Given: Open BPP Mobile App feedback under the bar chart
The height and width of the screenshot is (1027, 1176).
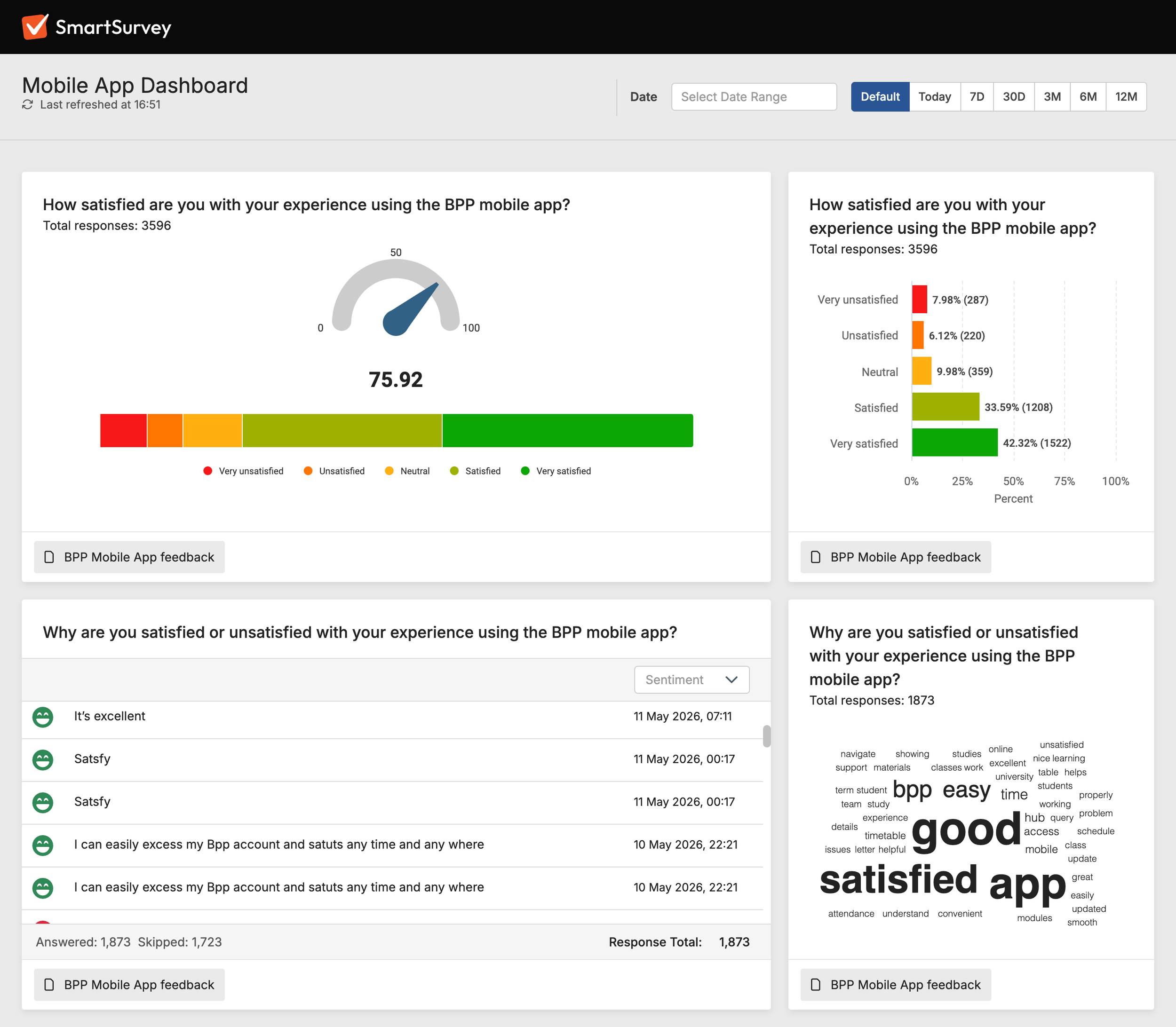Looking at the screenshot, I should click(896, 557).
